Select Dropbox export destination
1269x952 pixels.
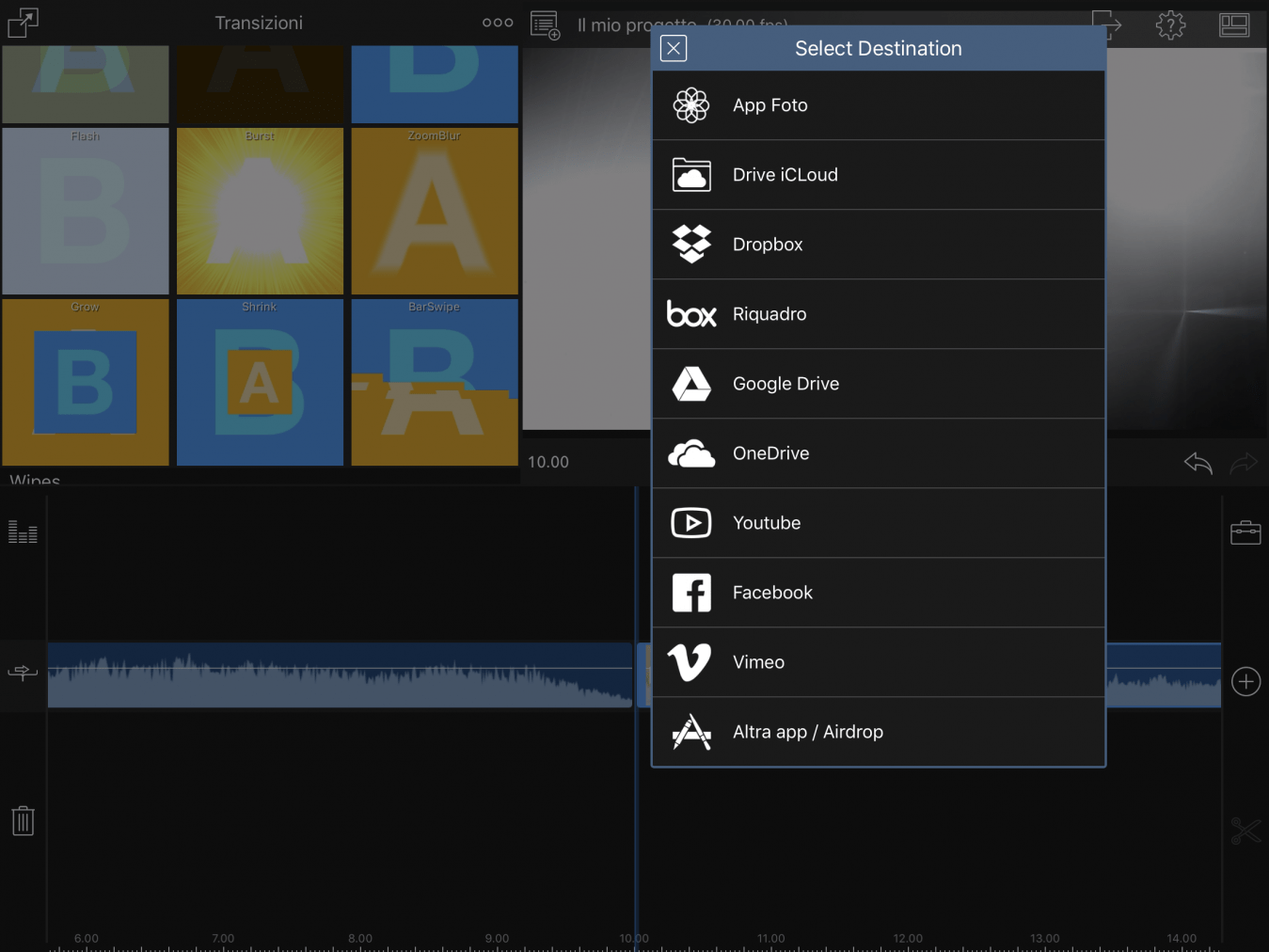(x=879, y=245)
